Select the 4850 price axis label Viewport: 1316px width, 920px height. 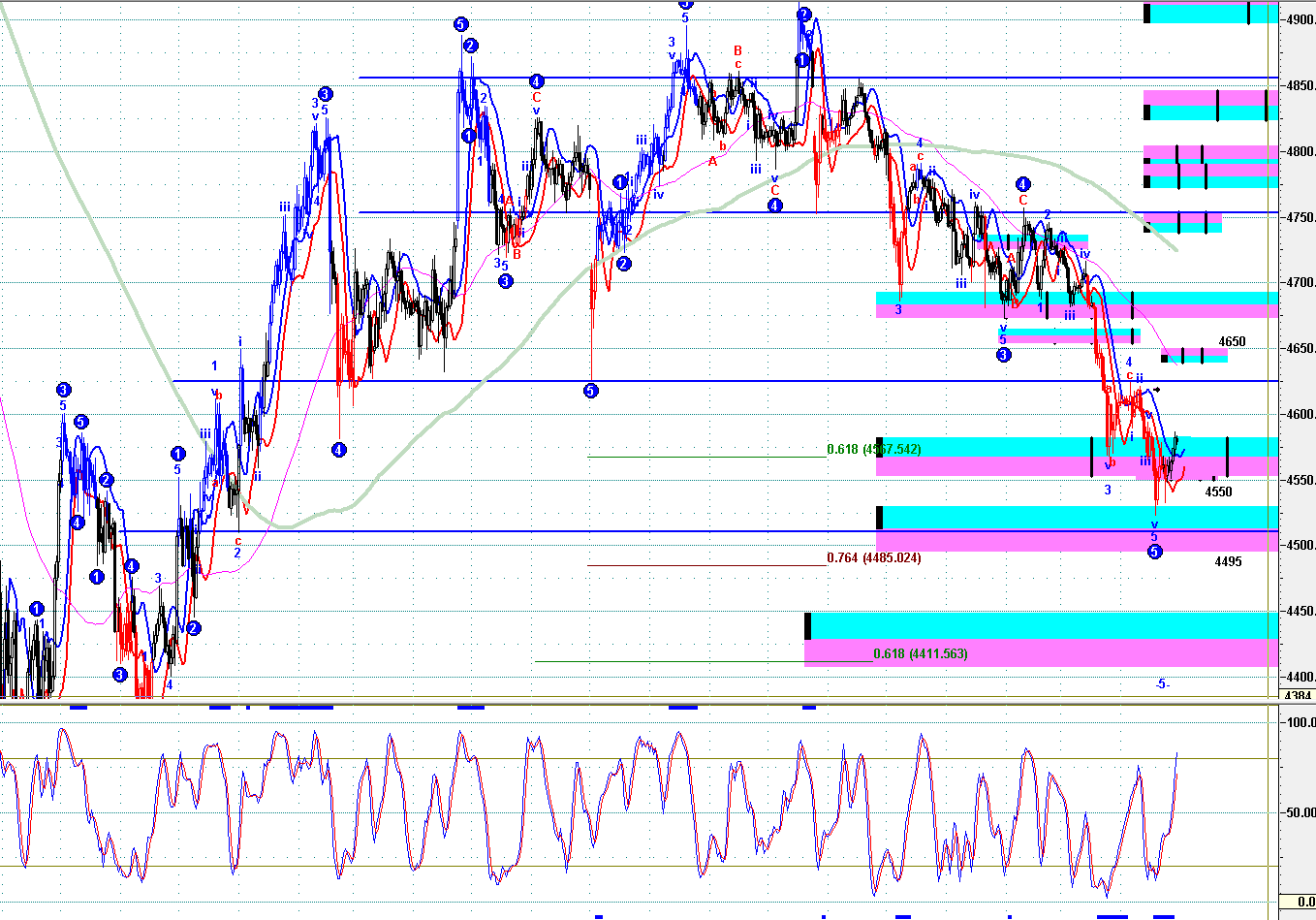[1300, 86]
